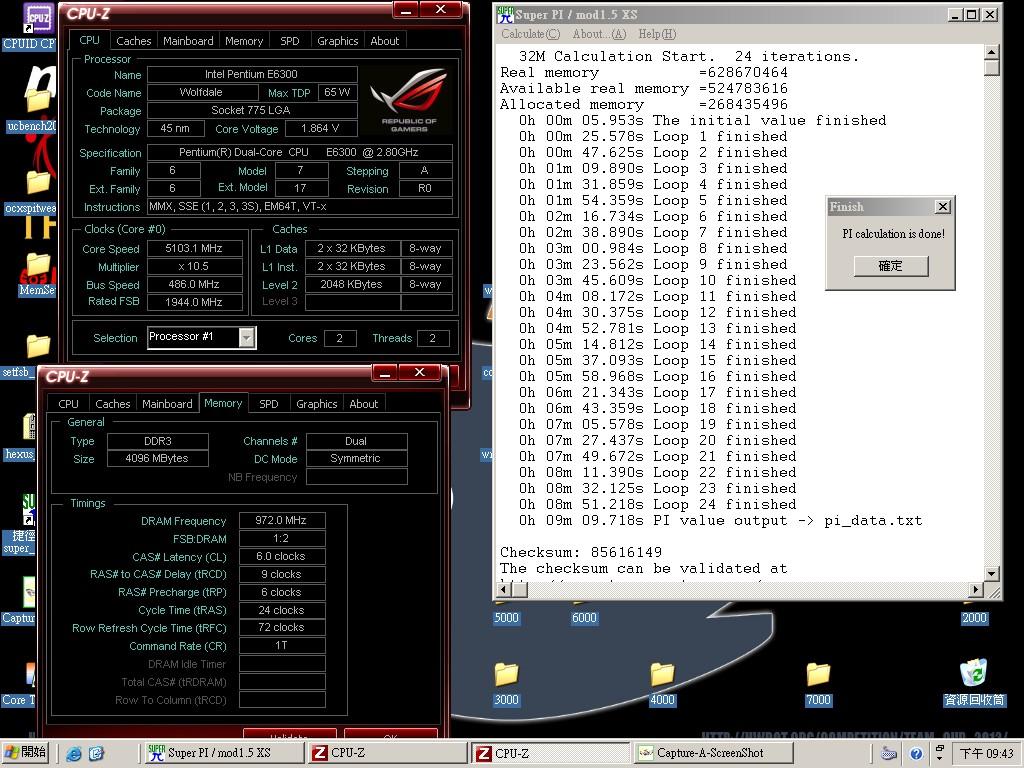This screenshot has height=768, width=1024.
Task: Open the setfsb desktop folder
Action: pos(37,346)
